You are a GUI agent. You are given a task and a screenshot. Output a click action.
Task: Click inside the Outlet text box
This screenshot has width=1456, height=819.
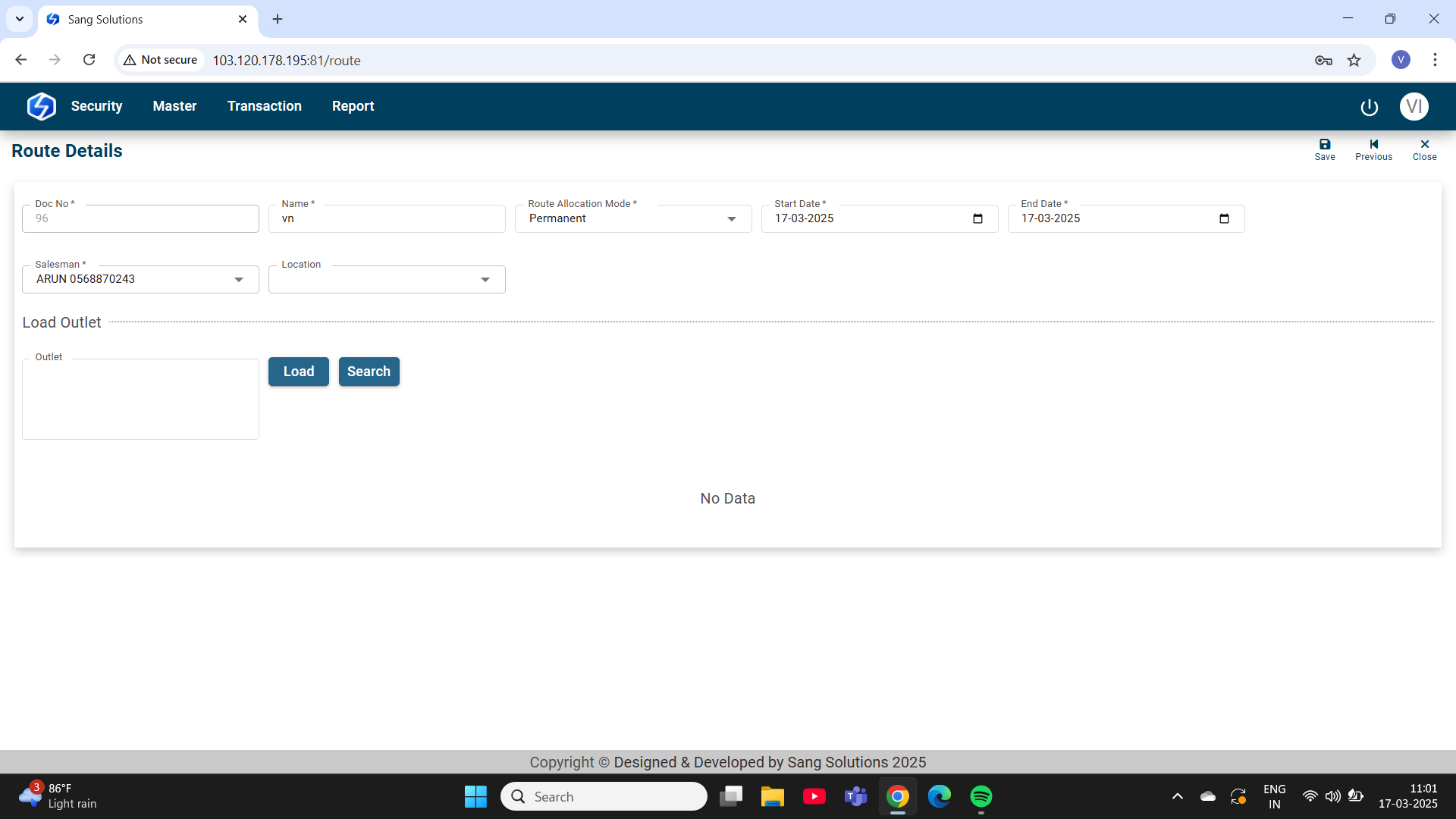140,400
